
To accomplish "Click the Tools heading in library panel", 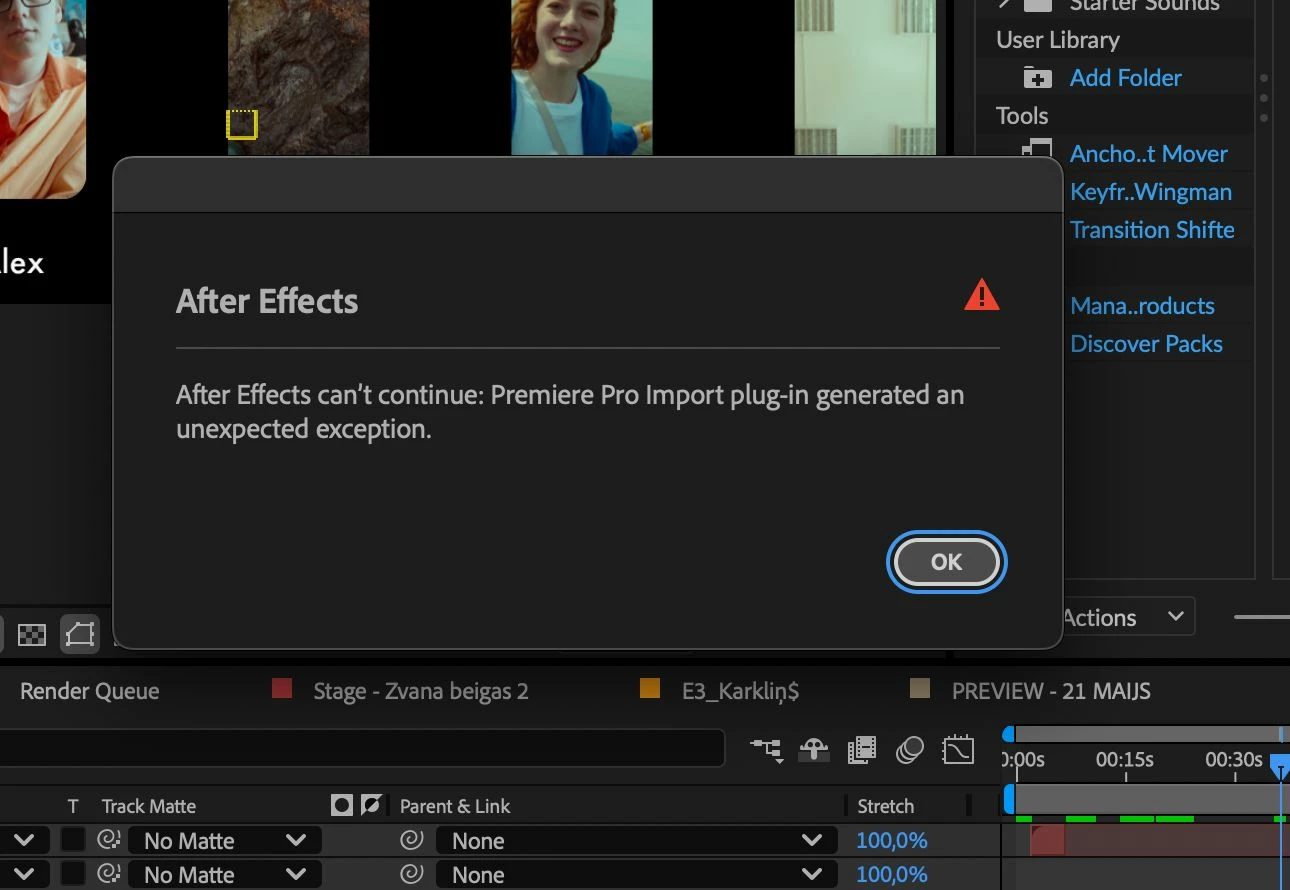I will click(x=1022, y=116).
